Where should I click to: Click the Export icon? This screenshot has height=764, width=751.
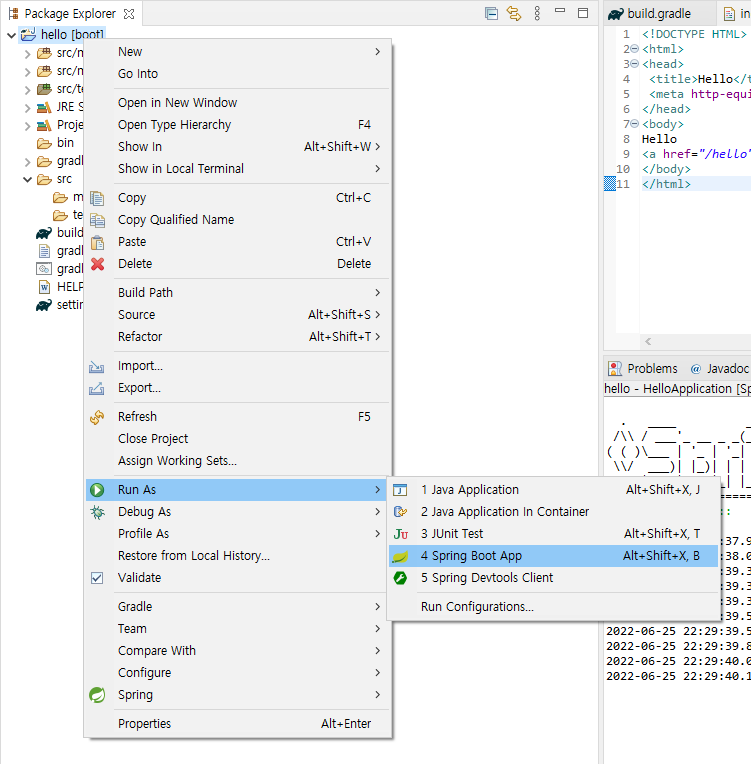(96, 388)
